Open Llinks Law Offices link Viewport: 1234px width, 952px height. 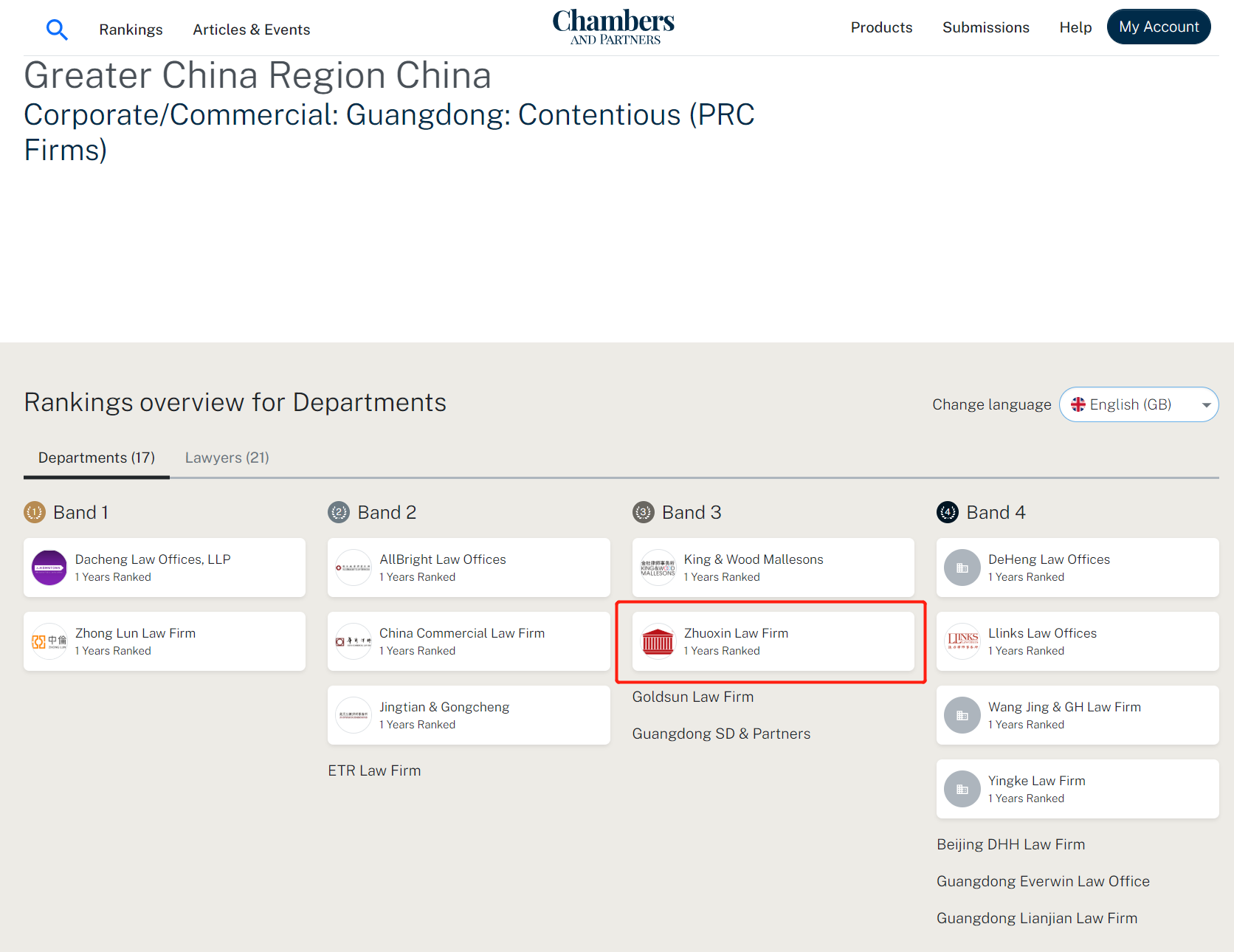click(x=1042, y=633)
